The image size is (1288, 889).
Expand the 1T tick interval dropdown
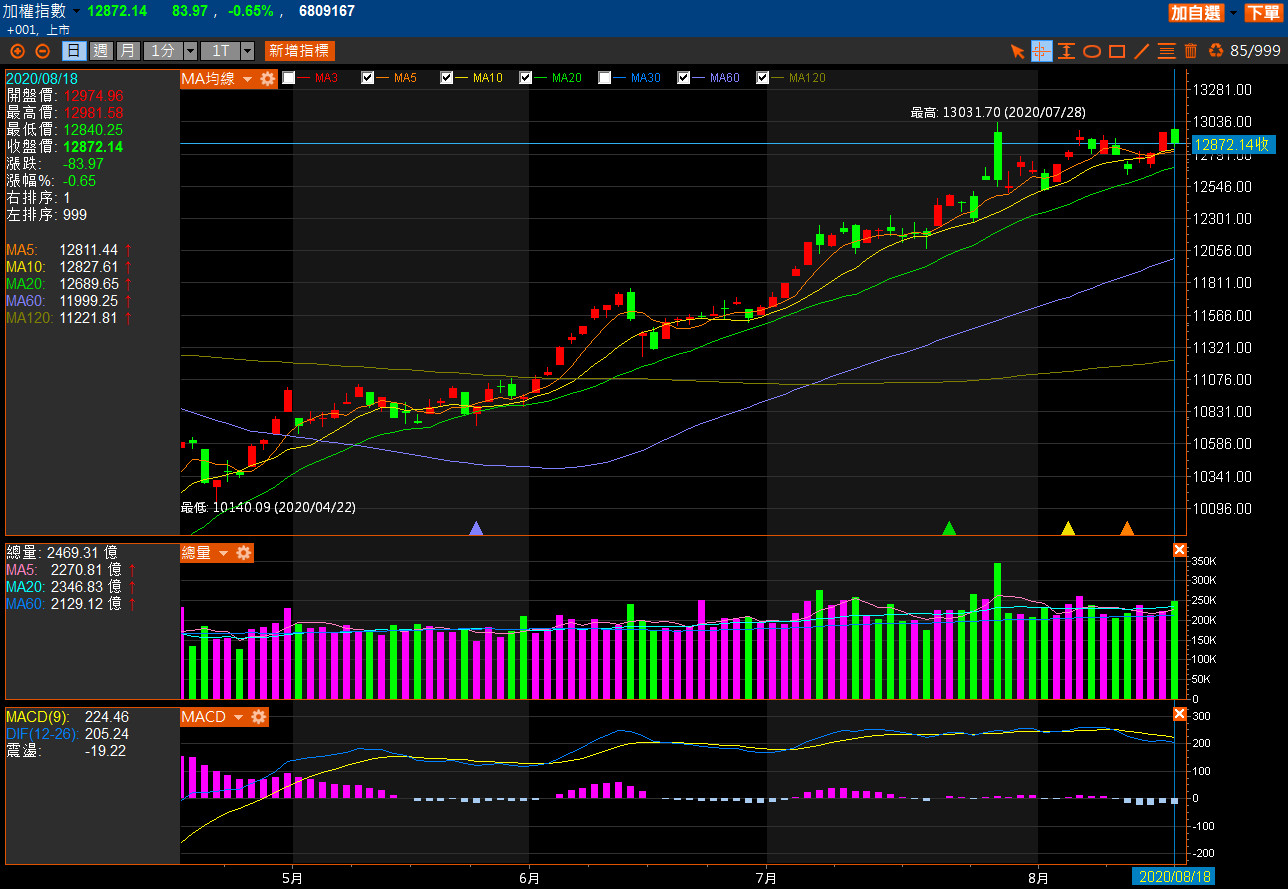[x=226, y=51]
